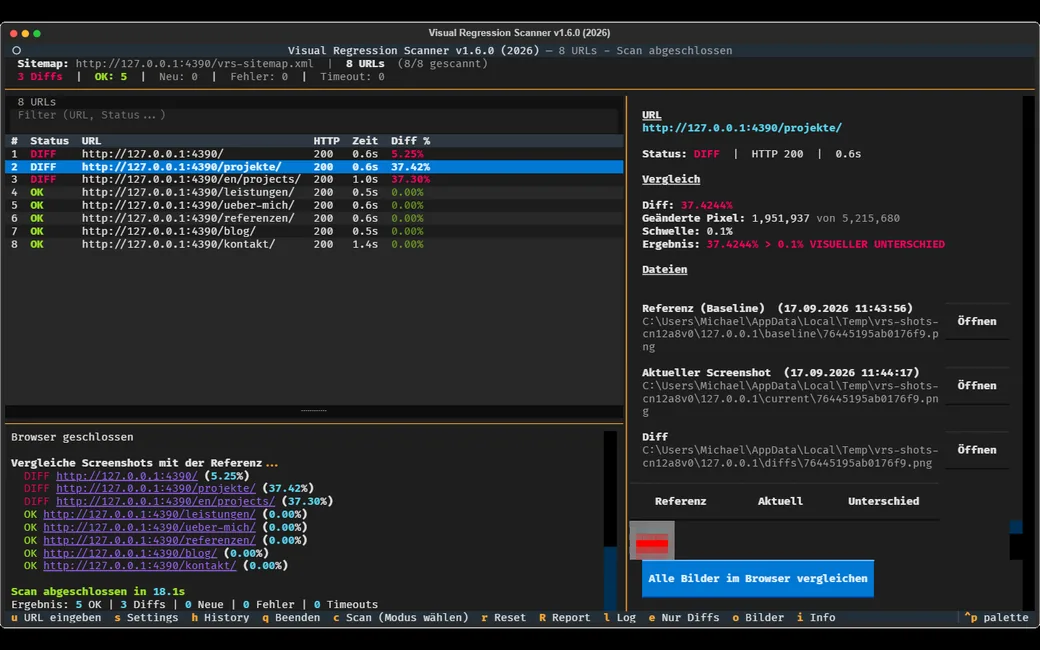Click the log panel vertical scrollbar

pos(610,521)
